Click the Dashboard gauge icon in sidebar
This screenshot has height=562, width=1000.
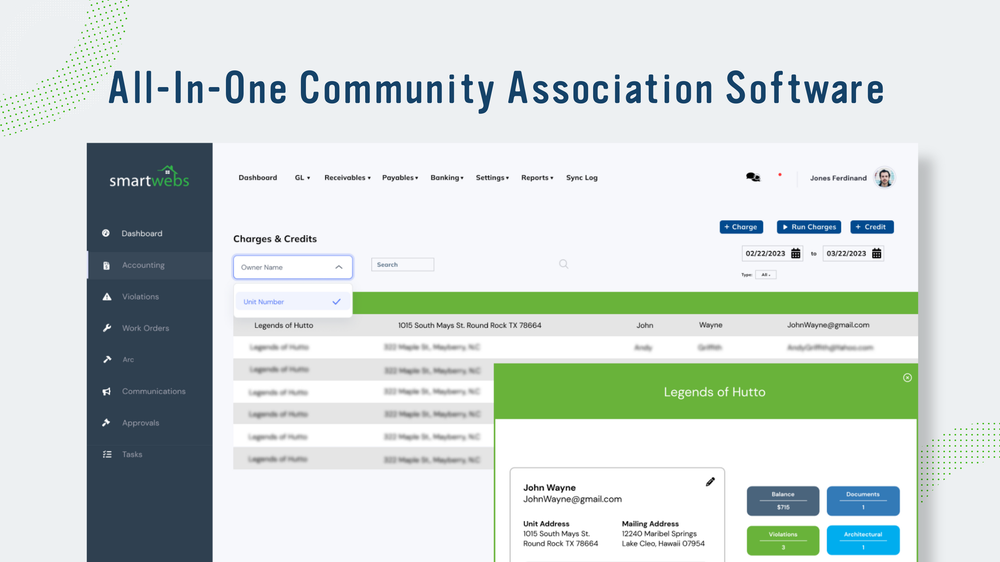pos(106,233)
